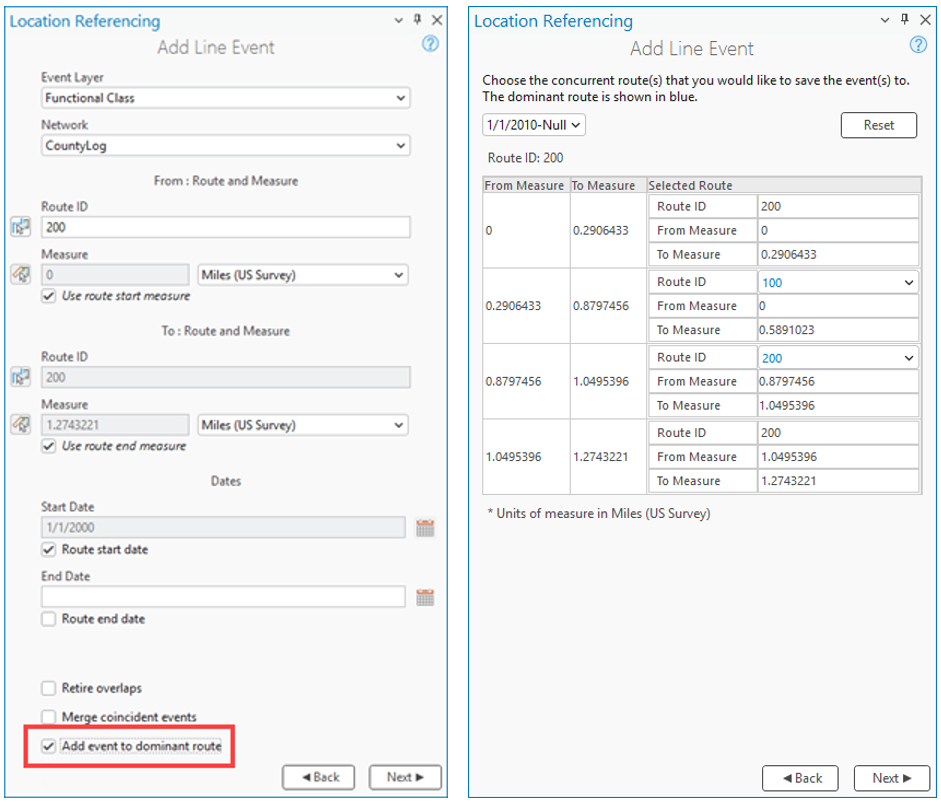Click From Route ID field containing 200
941x802 pixels.
pos(226,228)
